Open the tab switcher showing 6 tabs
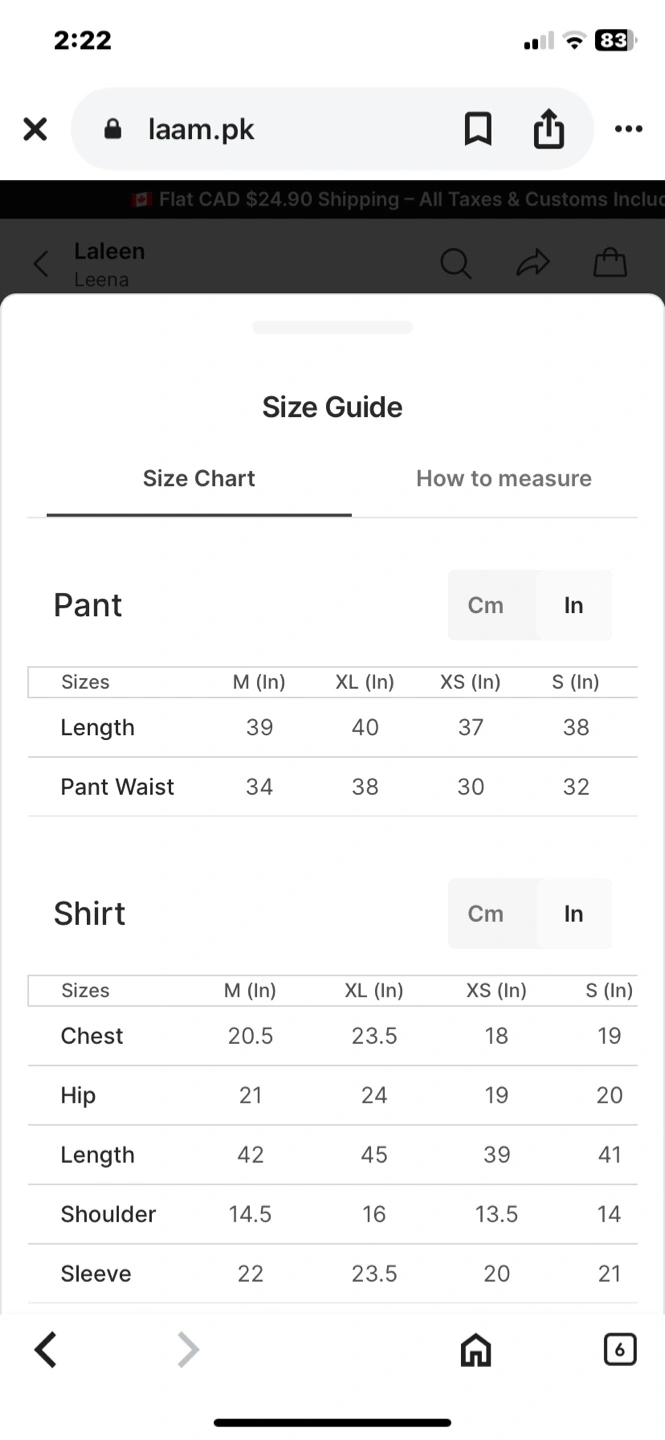The width and height of the screenshot is (665, 1440). click(x=620, y=1350)
